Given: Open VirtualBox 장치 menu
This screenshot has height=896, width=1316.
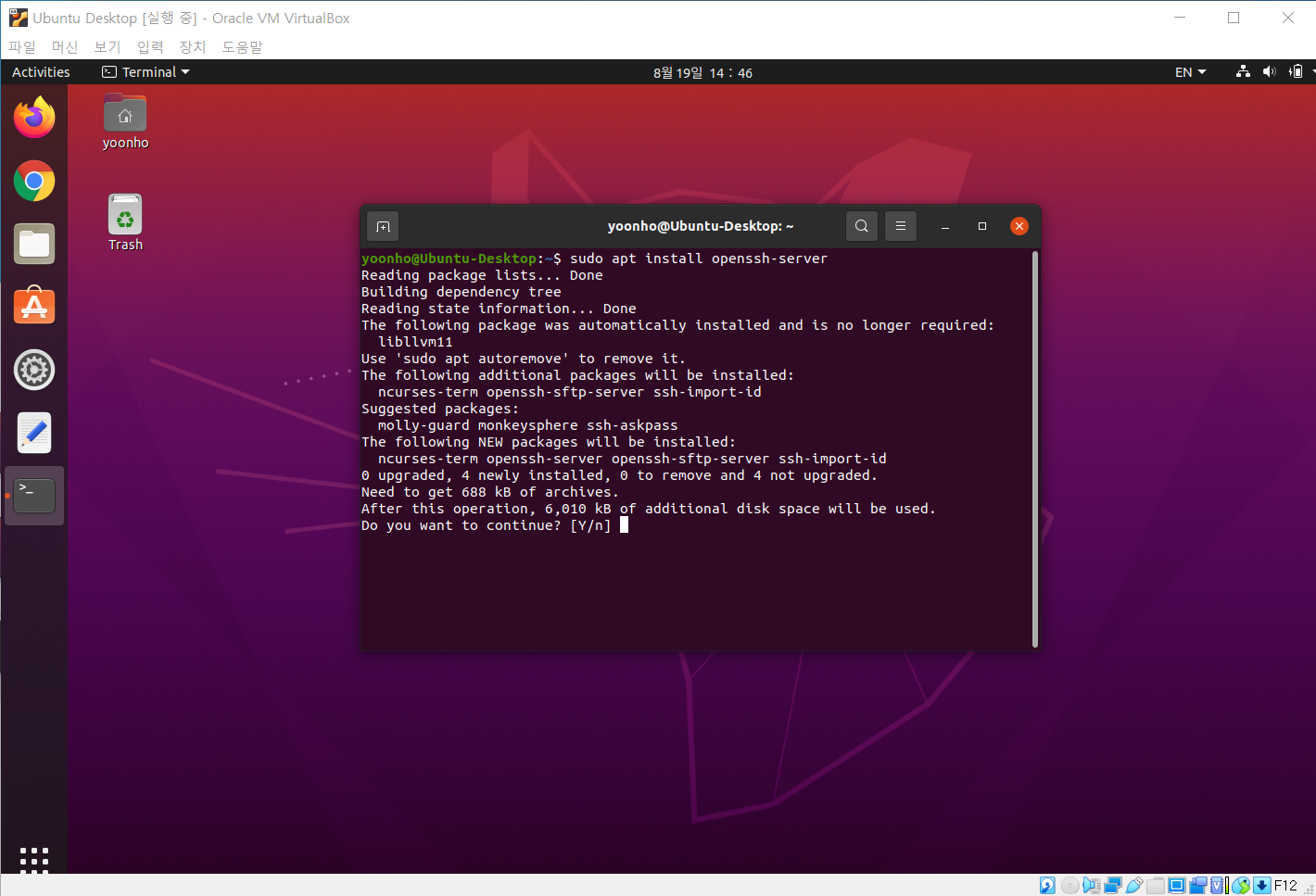Looking at the screenshot, I should [193, 46].
